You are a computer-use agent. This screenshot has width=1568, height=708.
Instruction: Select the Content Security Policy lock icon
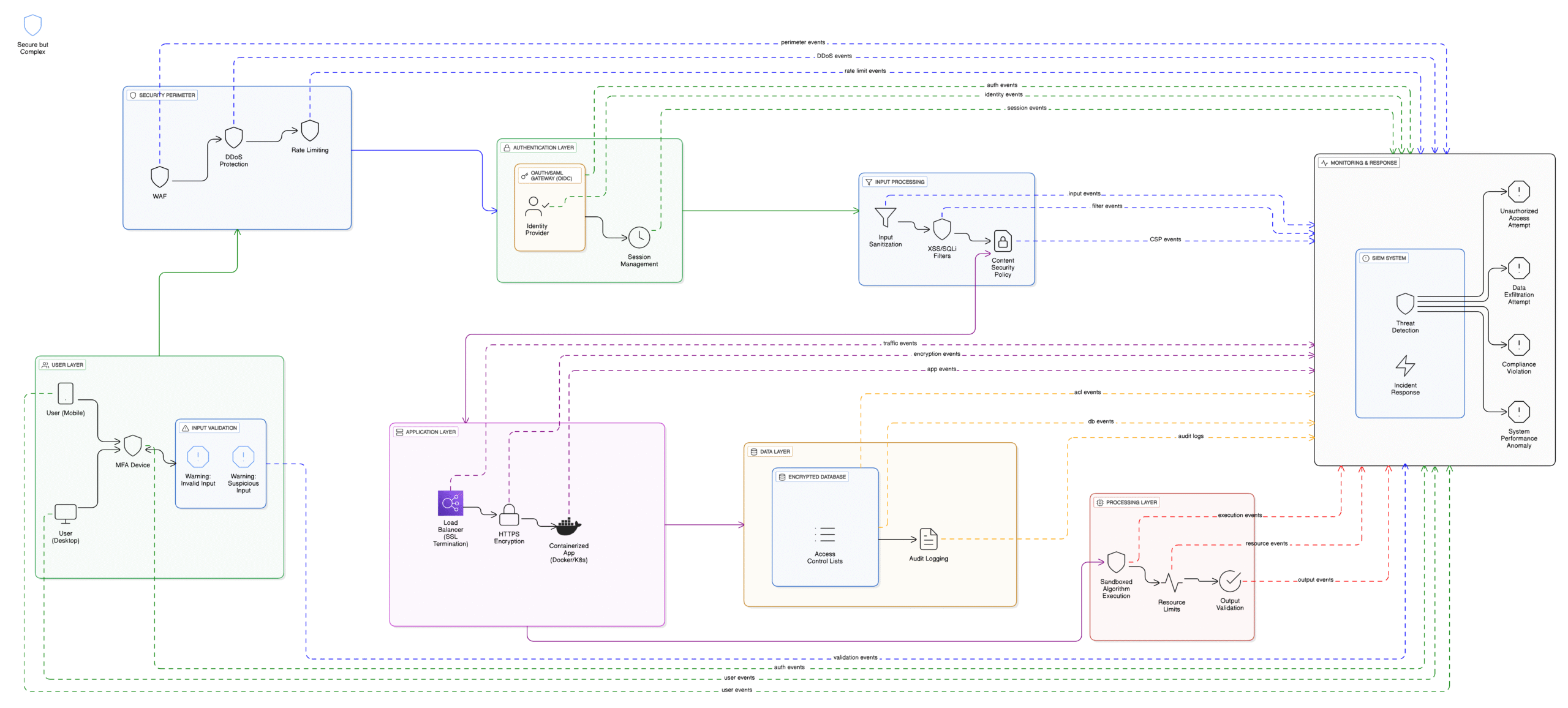click(x=1003, y=241)
